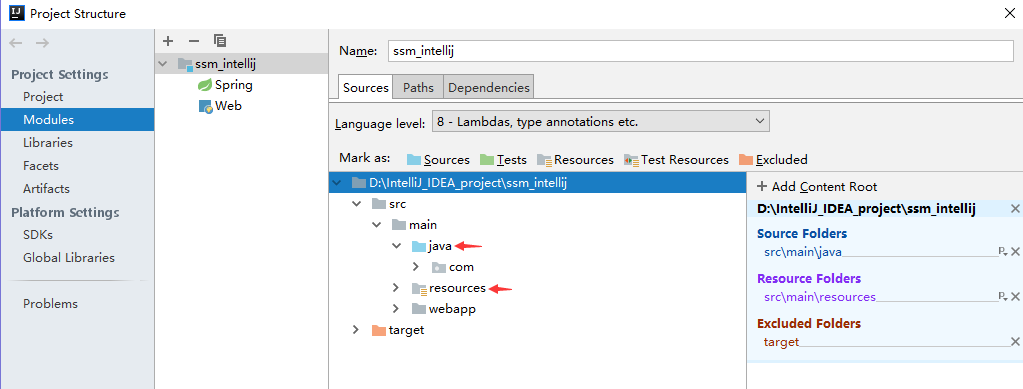Edit properties of src\main\resources folder
The height and width of the screenshot is (389, 1023).
(x=1003, y=296)
